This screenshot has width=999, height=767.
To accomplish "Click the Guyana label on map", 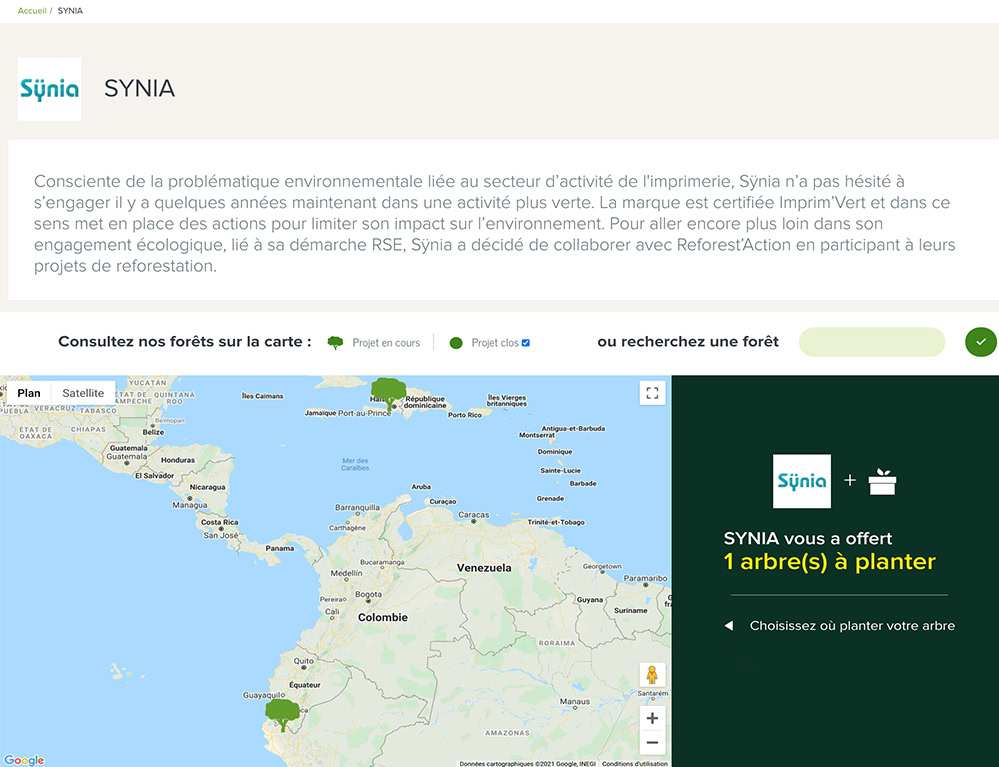I will 589,600.
